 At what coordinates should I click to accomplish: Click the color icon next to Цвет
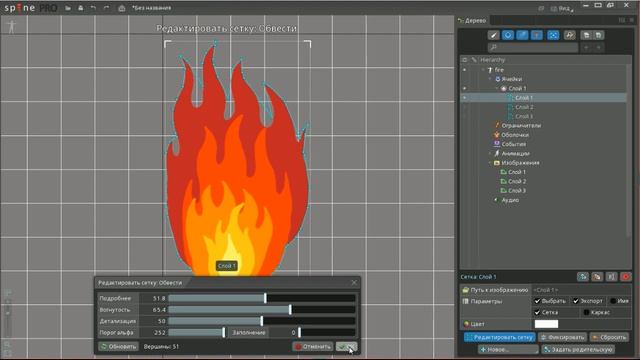pyautogui.click(x=467, y=324)
